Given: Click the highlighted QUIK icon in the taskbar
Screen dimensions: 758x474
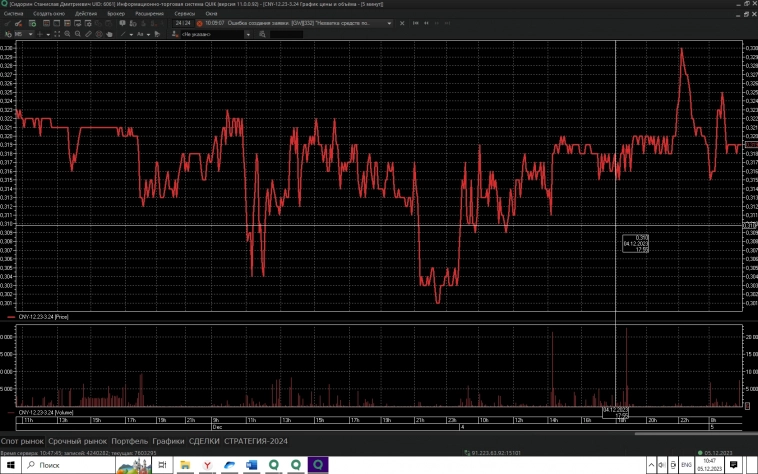Looking at the screenshot, I should pyautogui.click(x=320, y=466).
